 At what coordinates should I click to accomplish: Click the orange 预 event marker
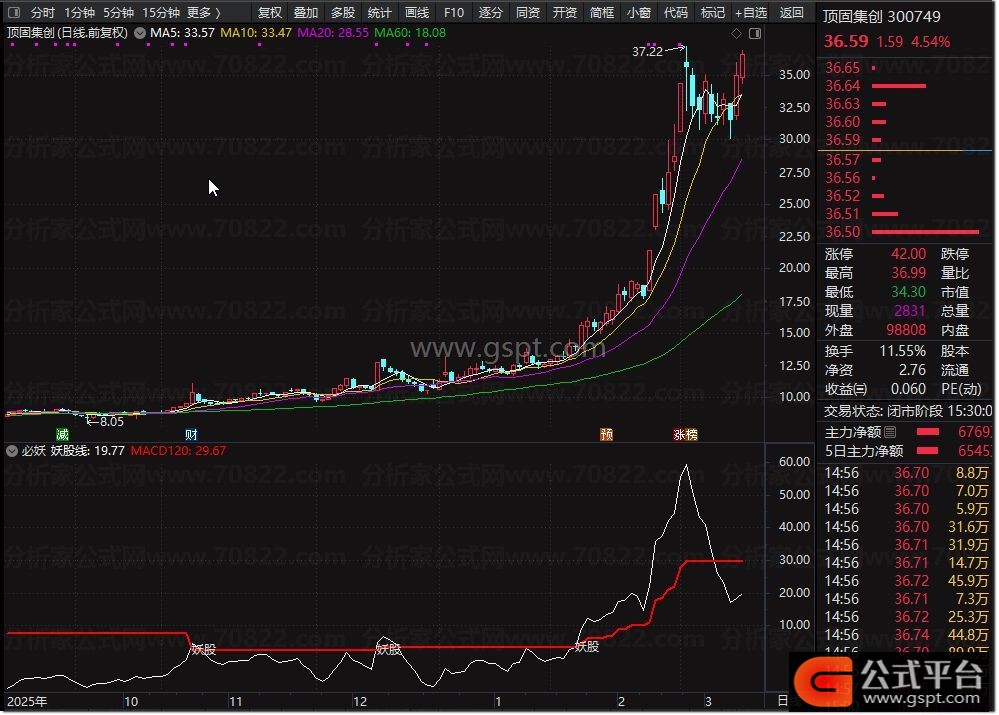(x=606, y=434)
